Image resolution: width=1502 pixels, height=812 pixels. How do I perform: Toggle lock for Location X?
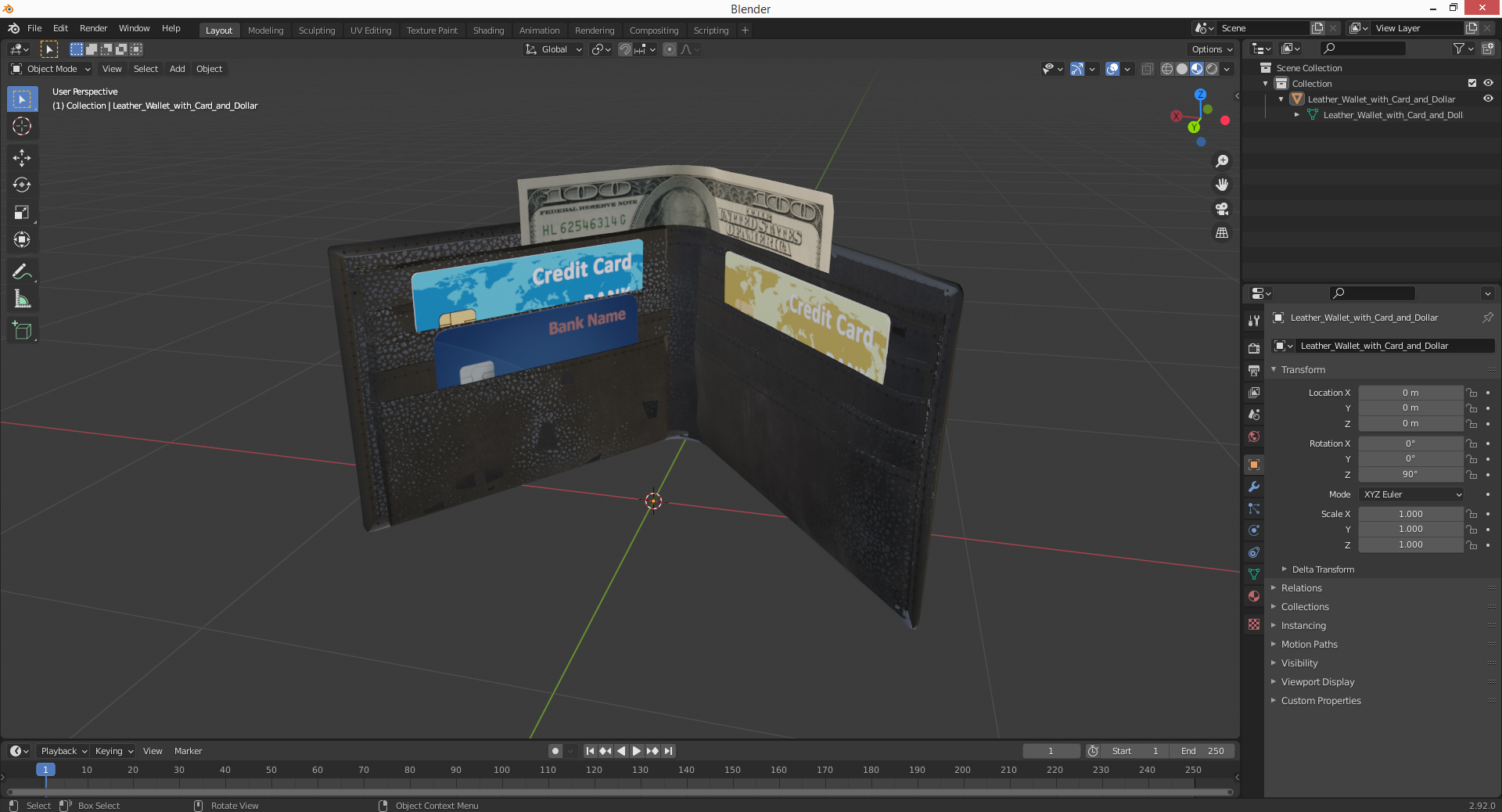pyautogui.click(x=1471, y=393)
